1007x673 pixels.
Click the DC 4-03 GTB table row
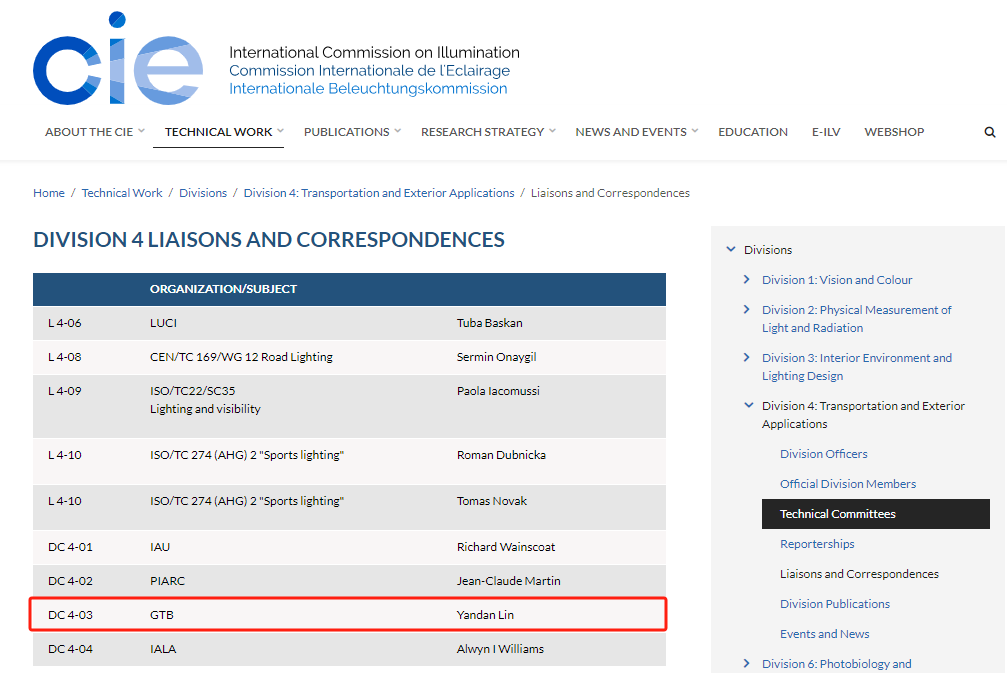coord(348,615)
